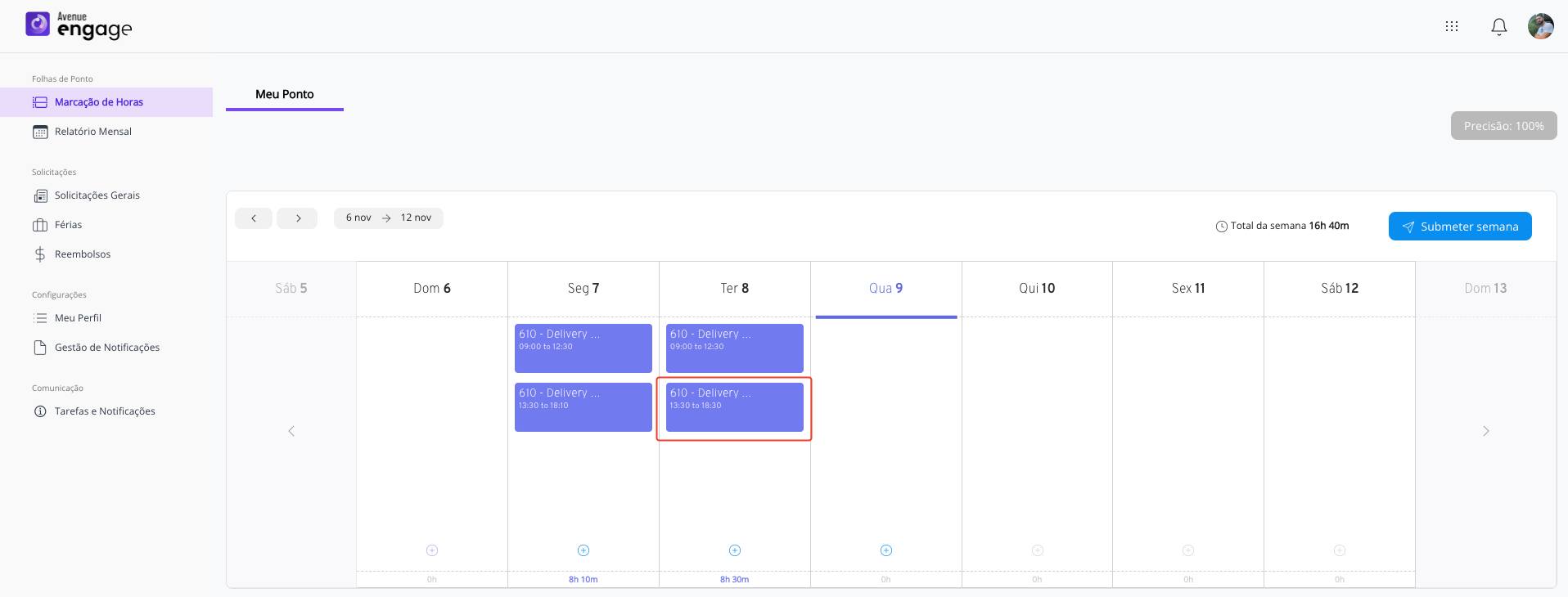Open Seg 7 entry 09:00 to 12:30
This screenshot has width=1568, height=597.
click(x=583, y=348)
